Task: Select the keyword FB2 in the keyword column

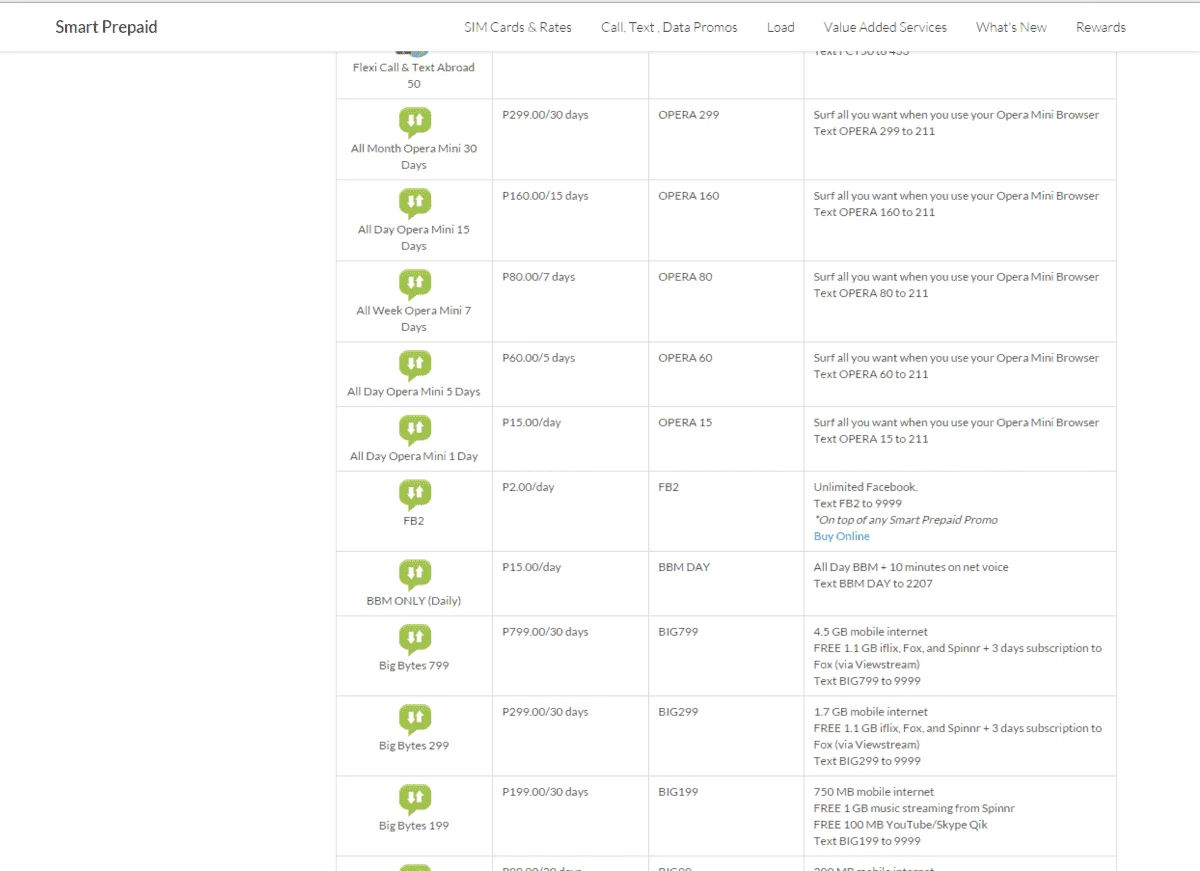Action: click(668, 487)
